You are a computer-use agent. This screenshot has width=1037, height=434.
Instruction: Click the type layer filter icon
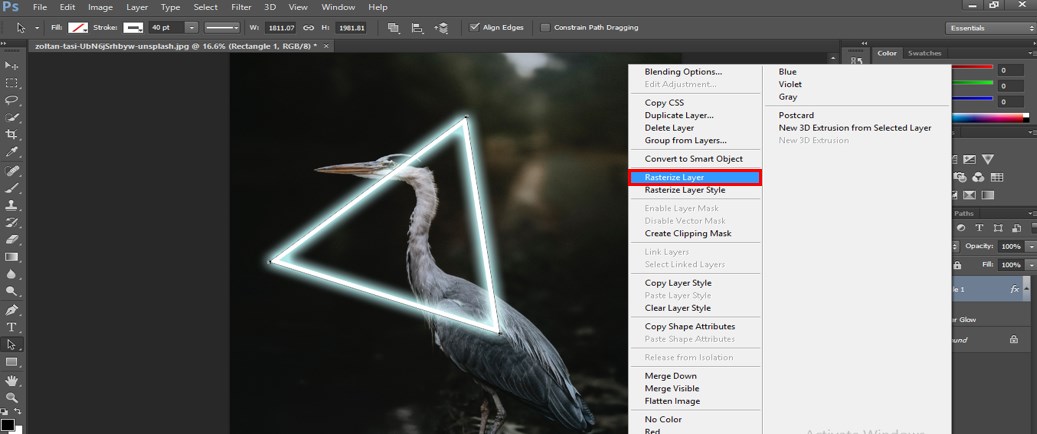point(979,228)
